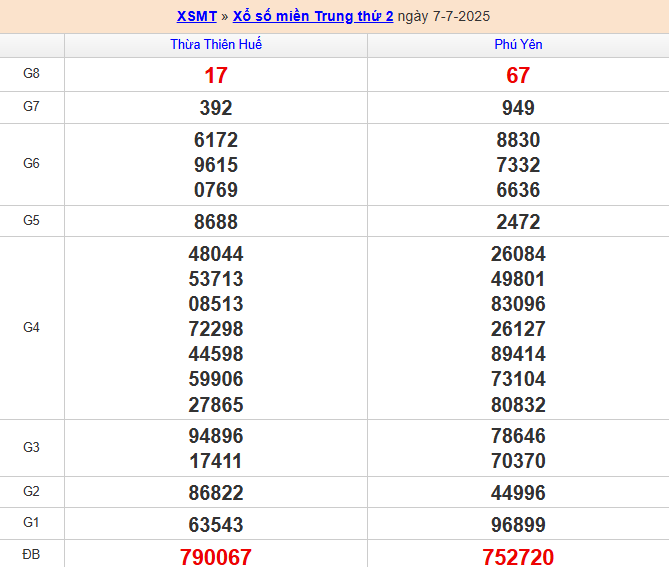
Task: Select G4 number 80832
Action: [518, 405]
